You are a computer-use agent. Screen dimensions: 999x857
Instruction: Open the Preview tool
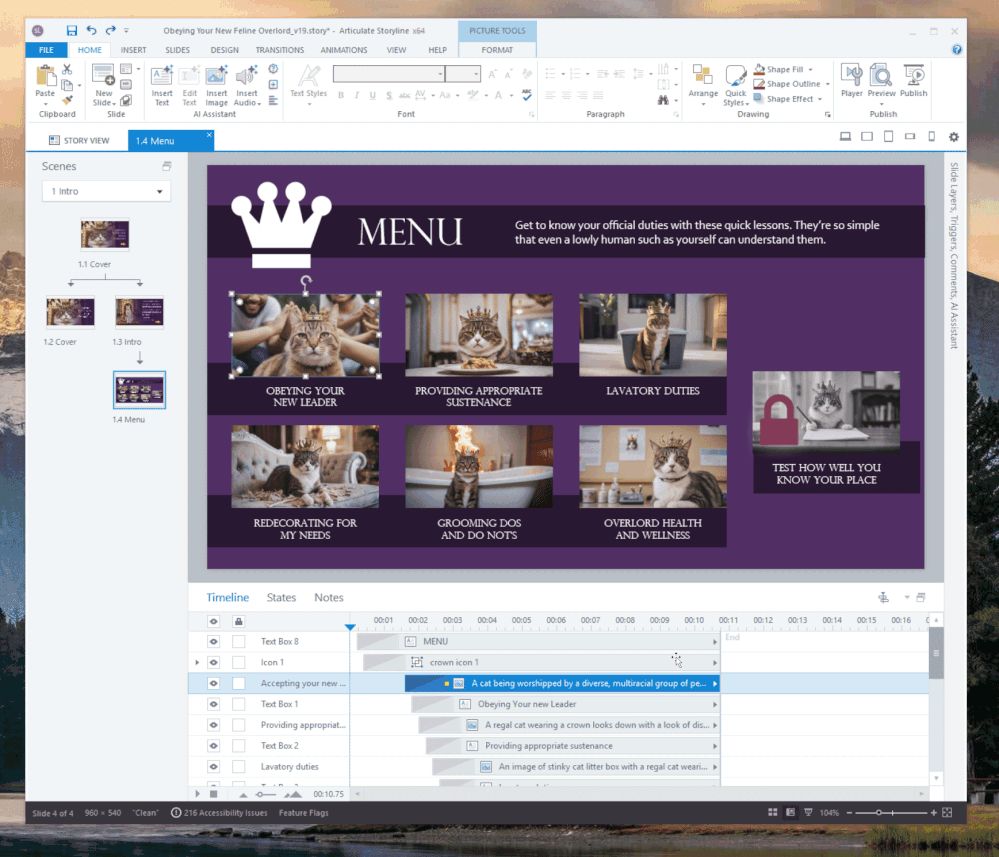[x=881, y=80]
